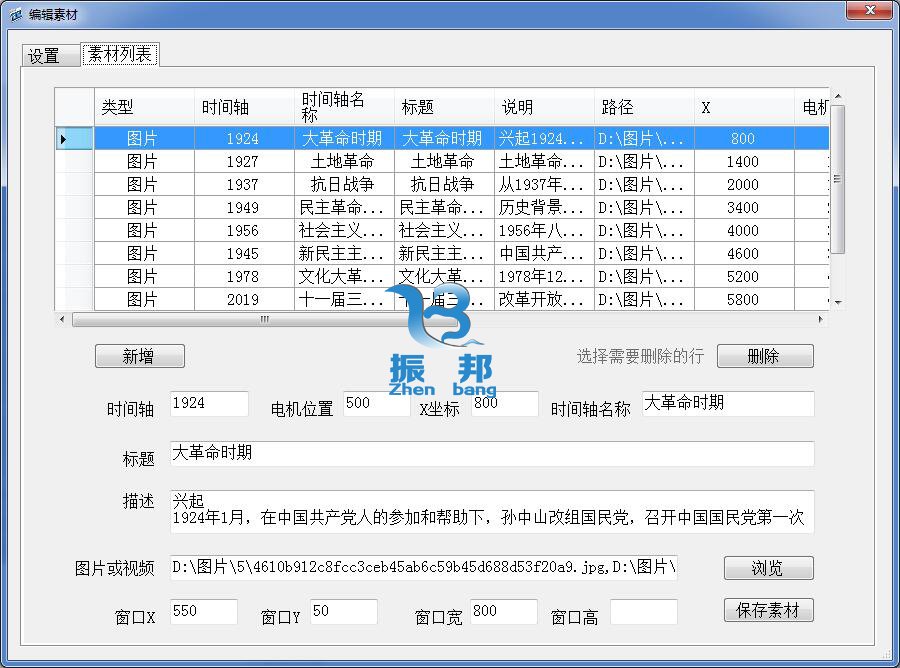Click the 路径 column header
Viewport: 900px width, 668px height.
(x=618, y=107)
